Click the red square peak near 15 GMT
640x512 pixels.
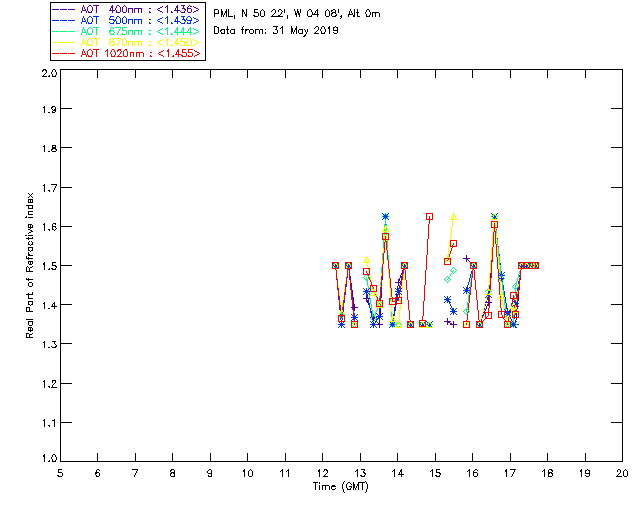429,216
